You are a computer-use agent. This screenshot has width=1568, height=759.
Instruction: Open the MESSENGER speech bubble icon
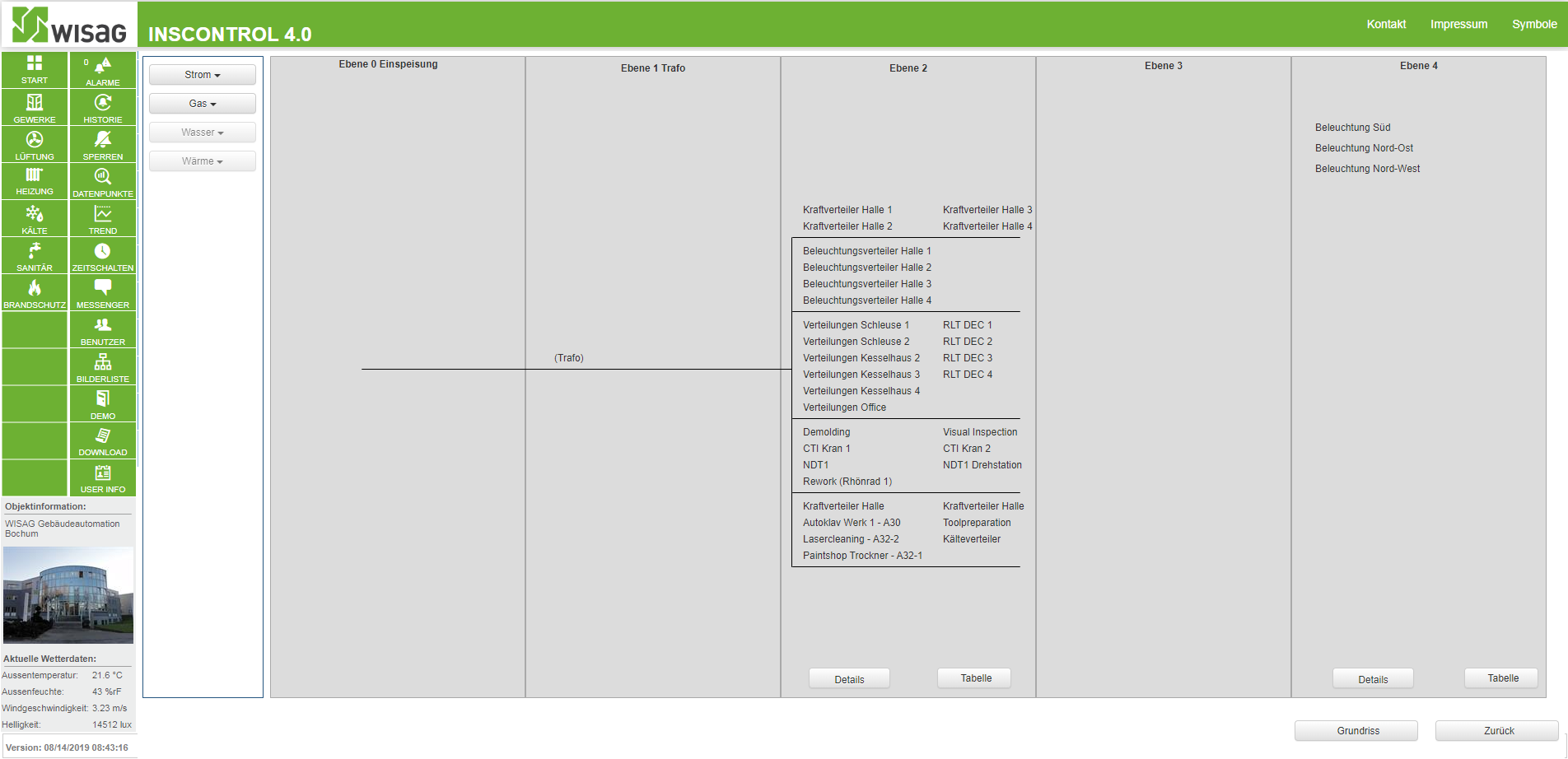tap(103, 287)
